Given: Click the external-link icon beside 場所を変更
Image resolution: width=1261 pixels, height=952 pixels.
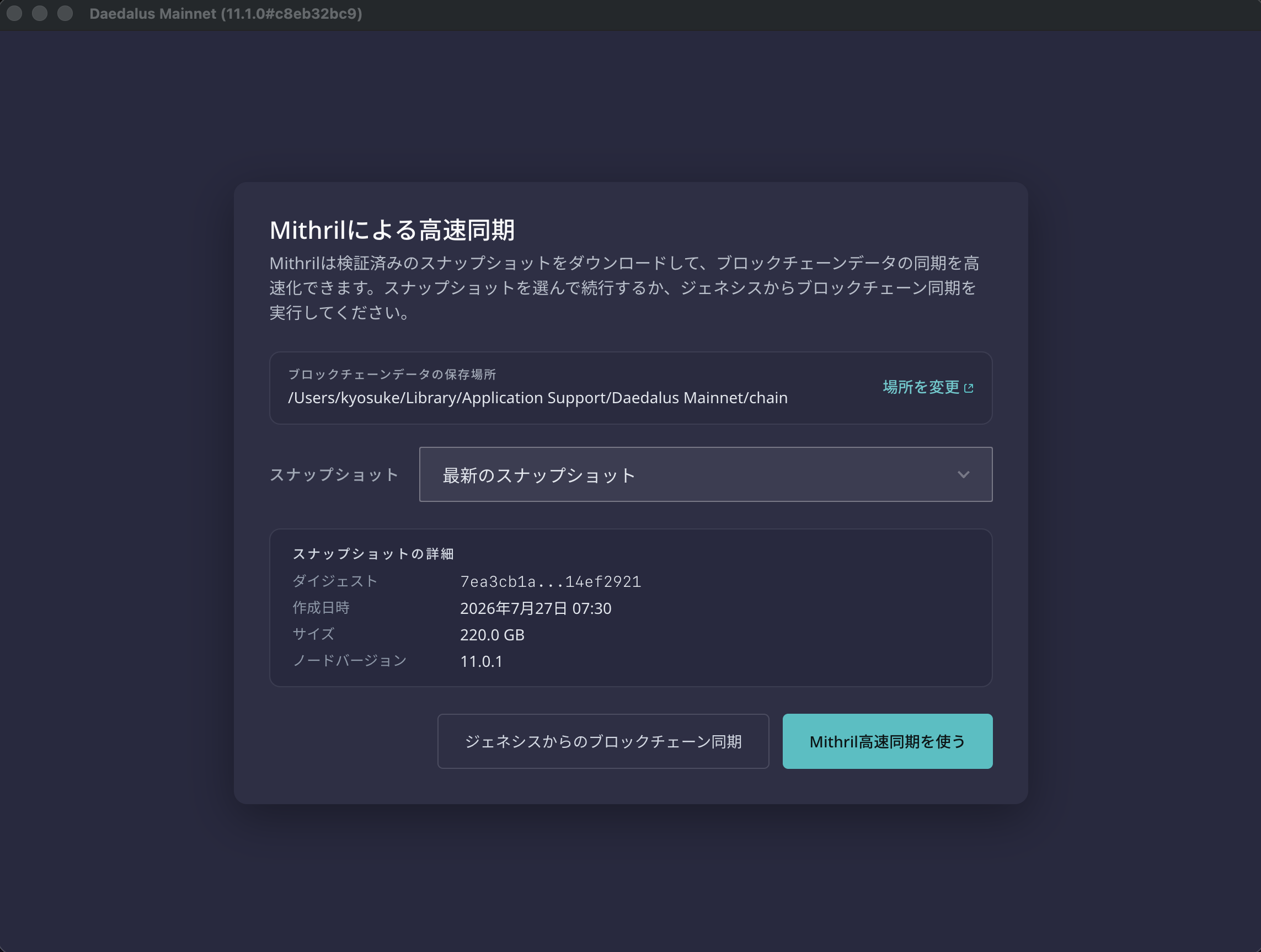Looking at the screenshot, I should click(969, 388).
